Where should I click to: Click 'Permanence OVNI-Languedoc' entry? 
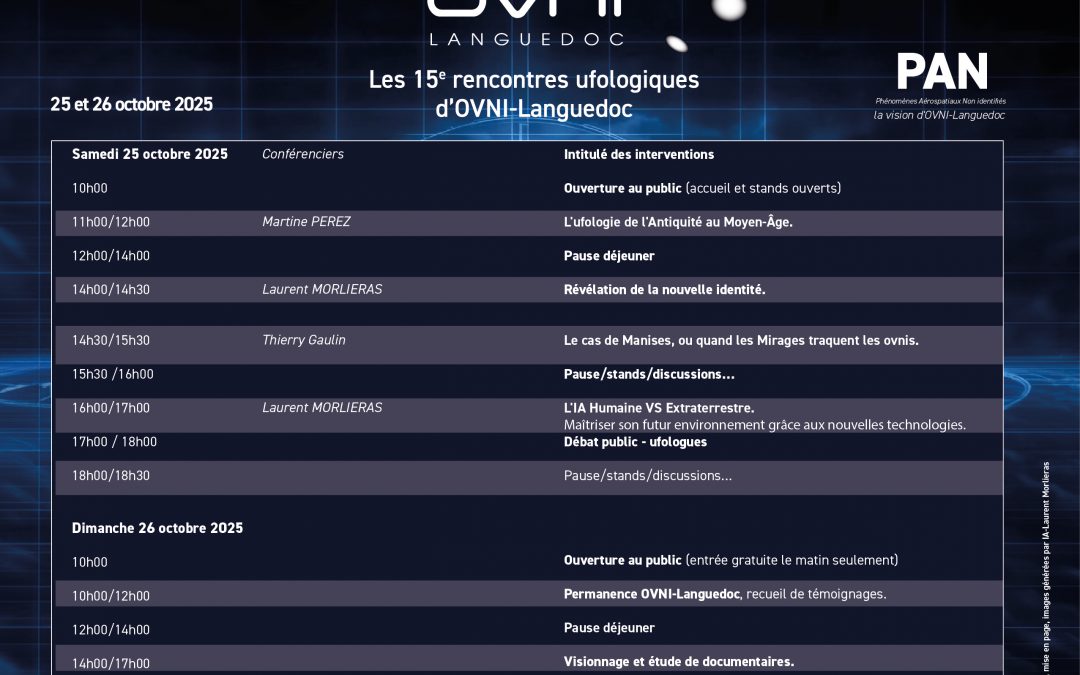click(652, 594)
